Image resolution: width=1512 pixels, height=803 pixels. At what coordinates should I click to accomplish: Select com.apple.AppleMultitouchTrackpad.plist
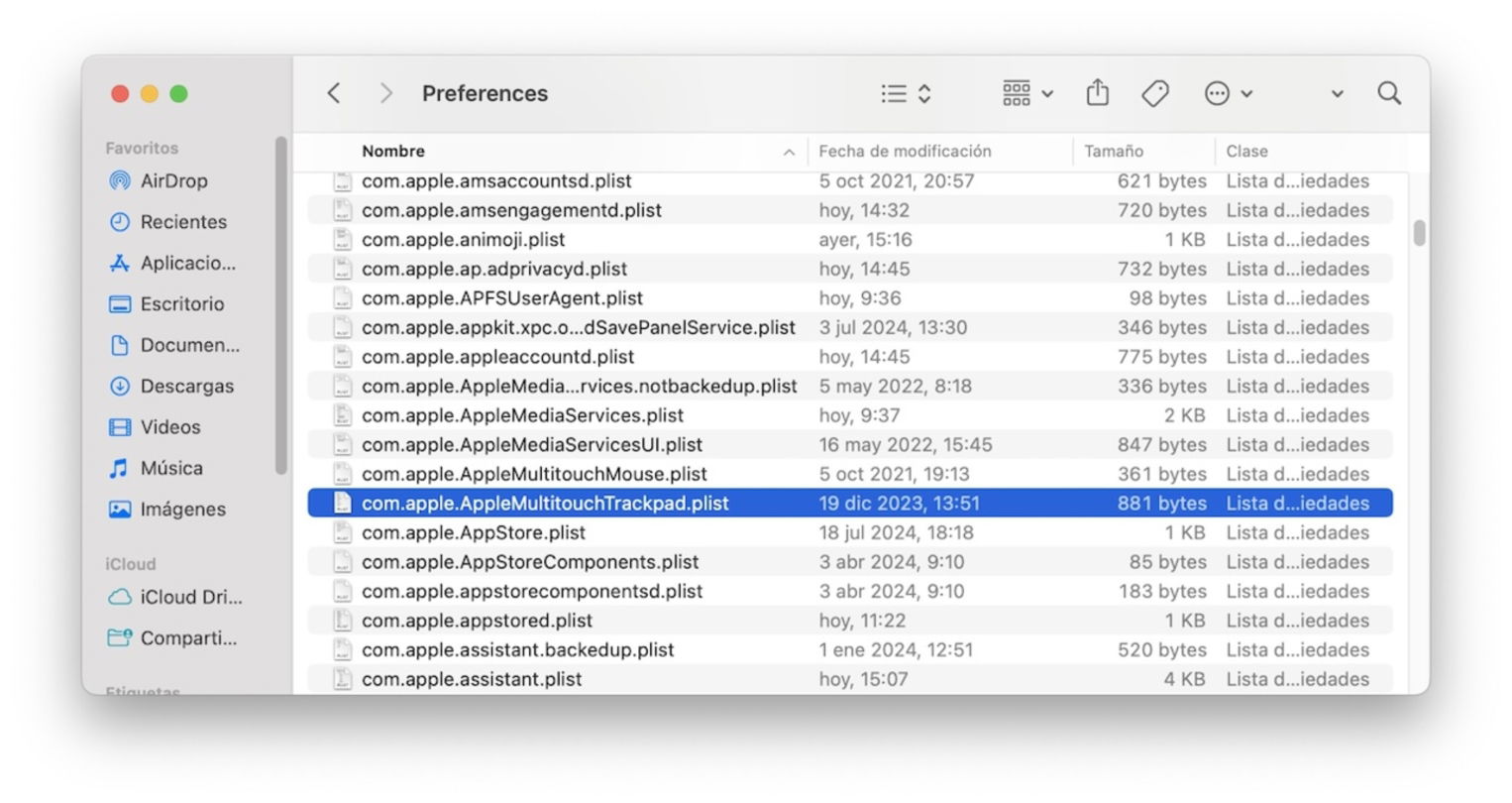coord(850,503)
